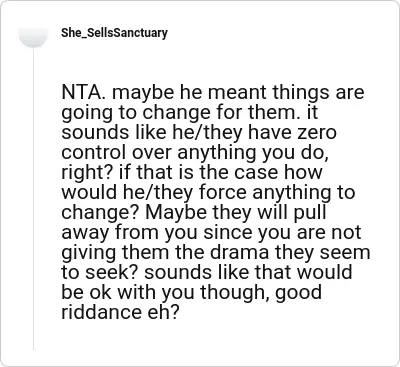Click the line 'away from you since you are not'

[211, 232]
